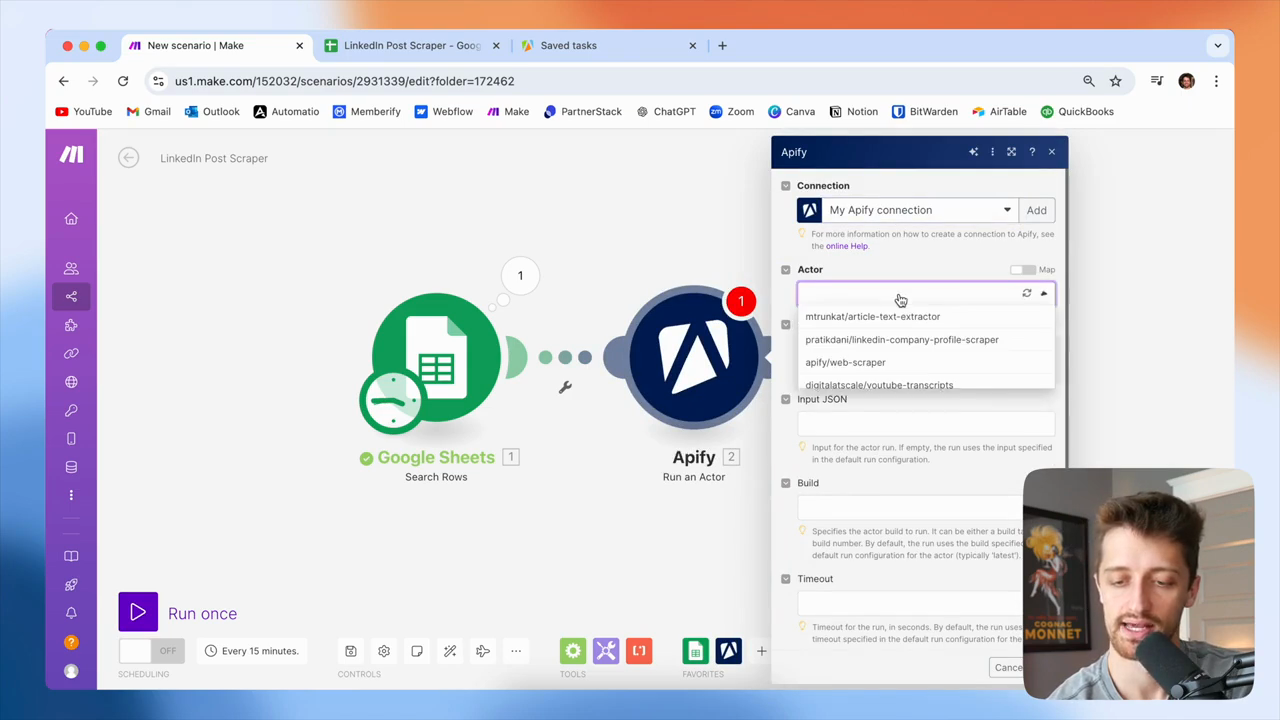Add Apify module from favorites bar

(x=728, y=651)
